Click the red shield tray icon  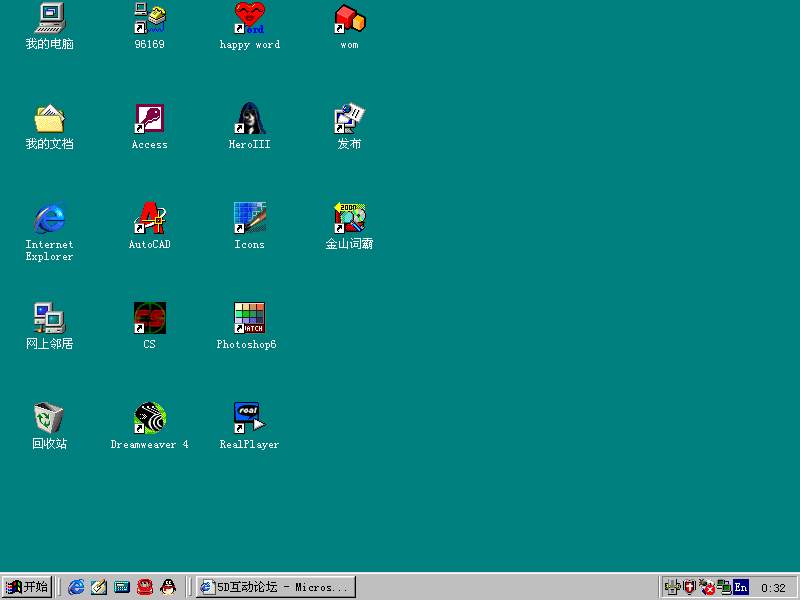pyautogui.click(x=689, y=588)
